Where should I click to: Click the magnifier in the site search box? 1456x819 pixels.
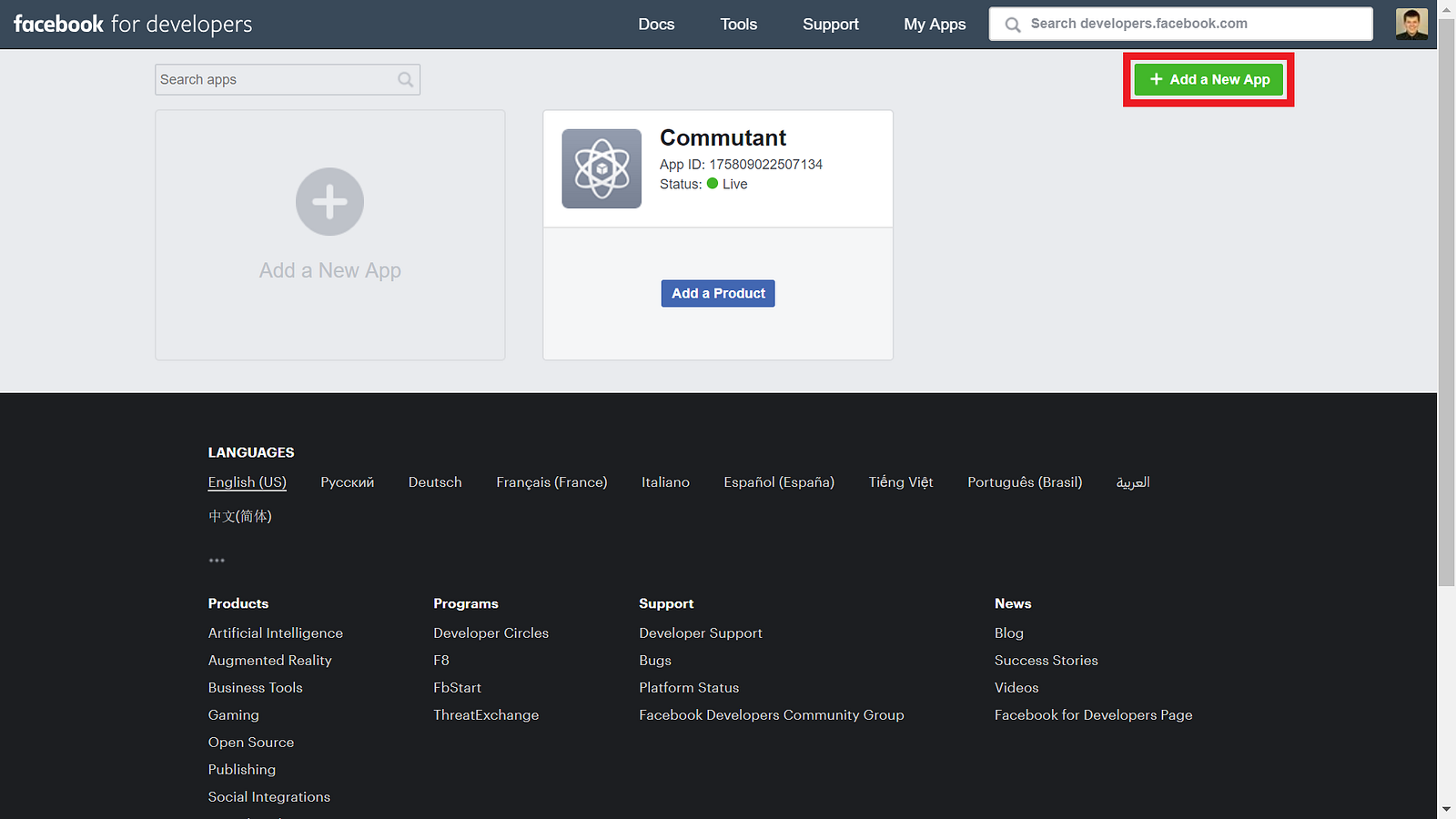[1013, 25]
